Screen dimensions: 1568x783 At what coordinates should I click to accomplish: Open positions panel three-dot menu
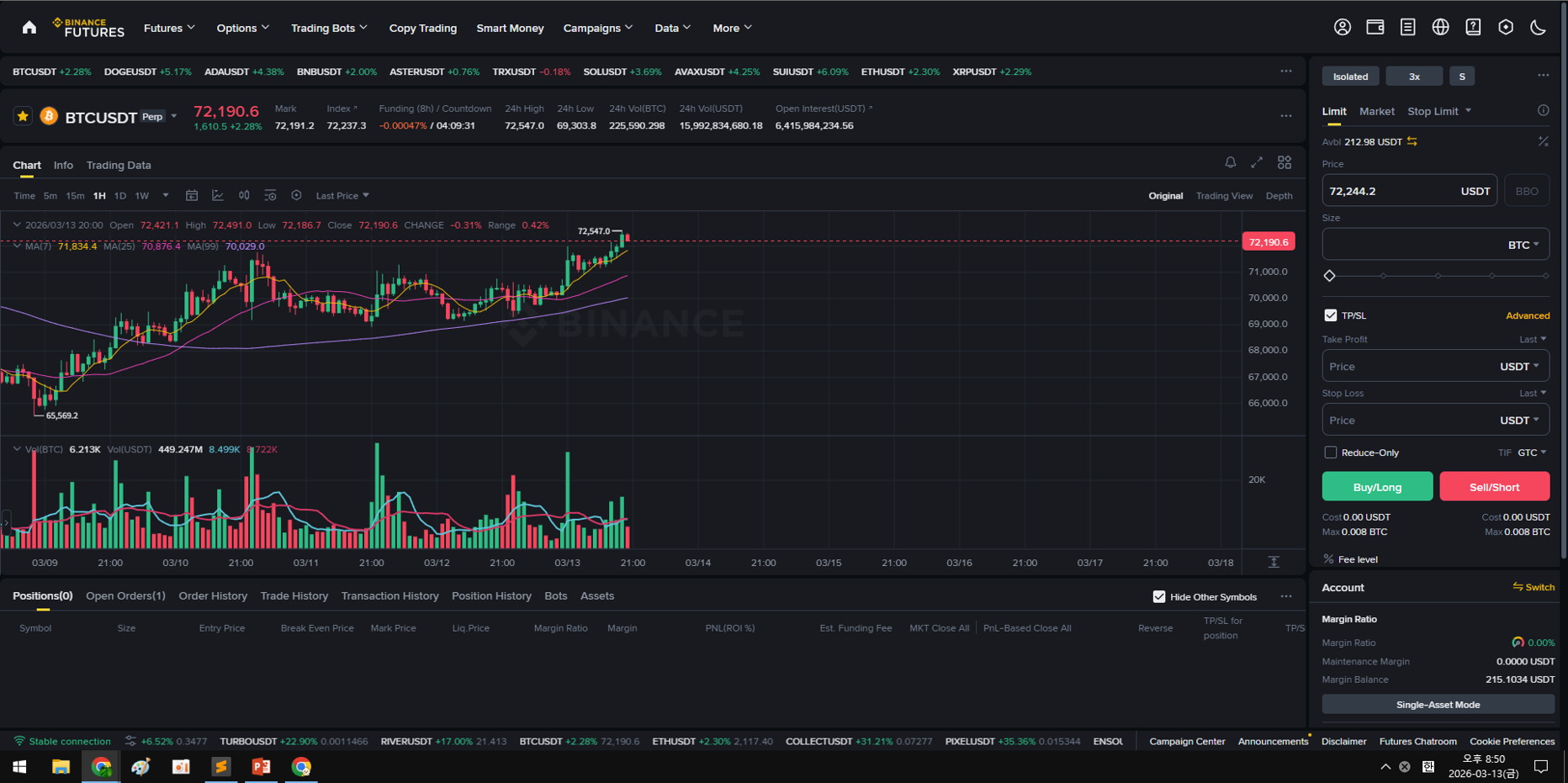[1286, 596]
